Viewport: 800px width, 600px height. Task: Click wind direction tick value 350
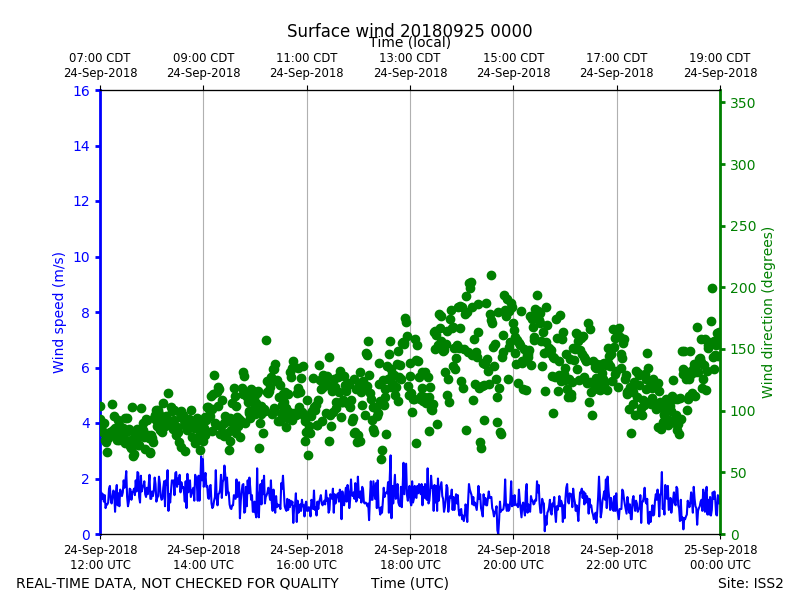(742, 103)
